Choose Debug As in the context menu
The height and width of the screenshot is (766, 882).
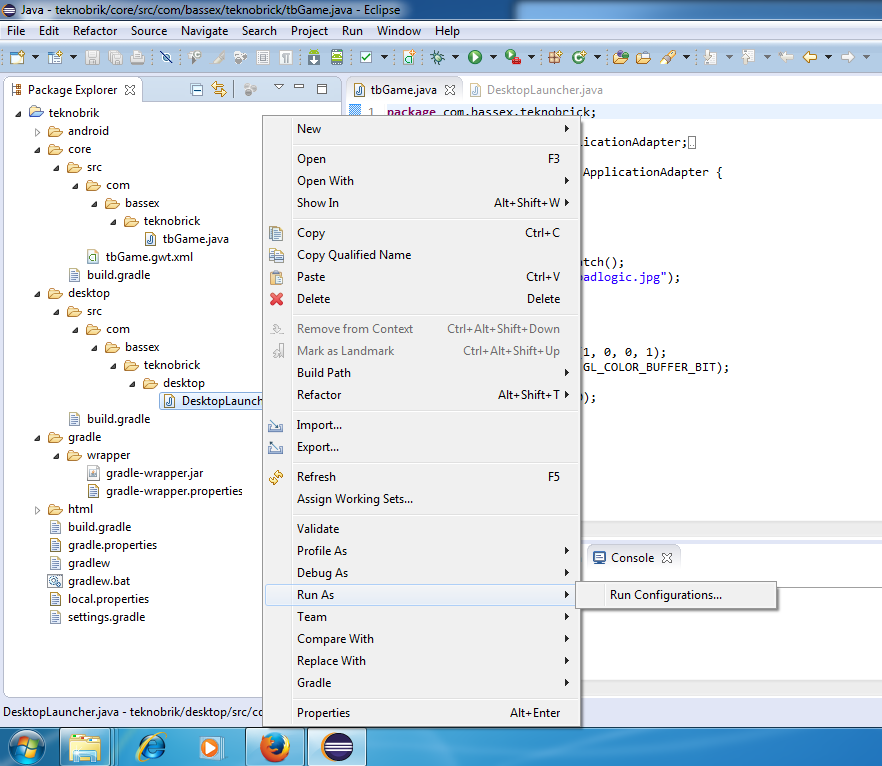click(x=420, y=573)
